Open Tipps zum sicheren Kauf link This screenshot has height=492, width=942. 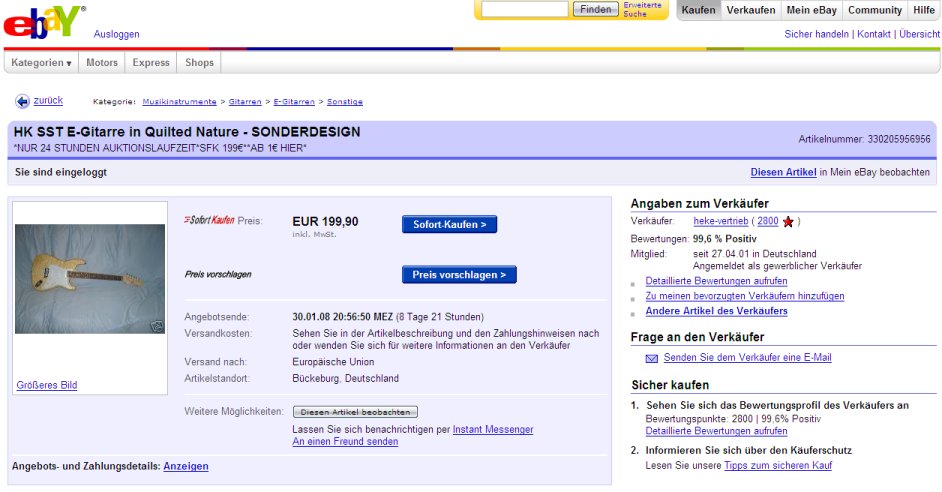[778, 466]
